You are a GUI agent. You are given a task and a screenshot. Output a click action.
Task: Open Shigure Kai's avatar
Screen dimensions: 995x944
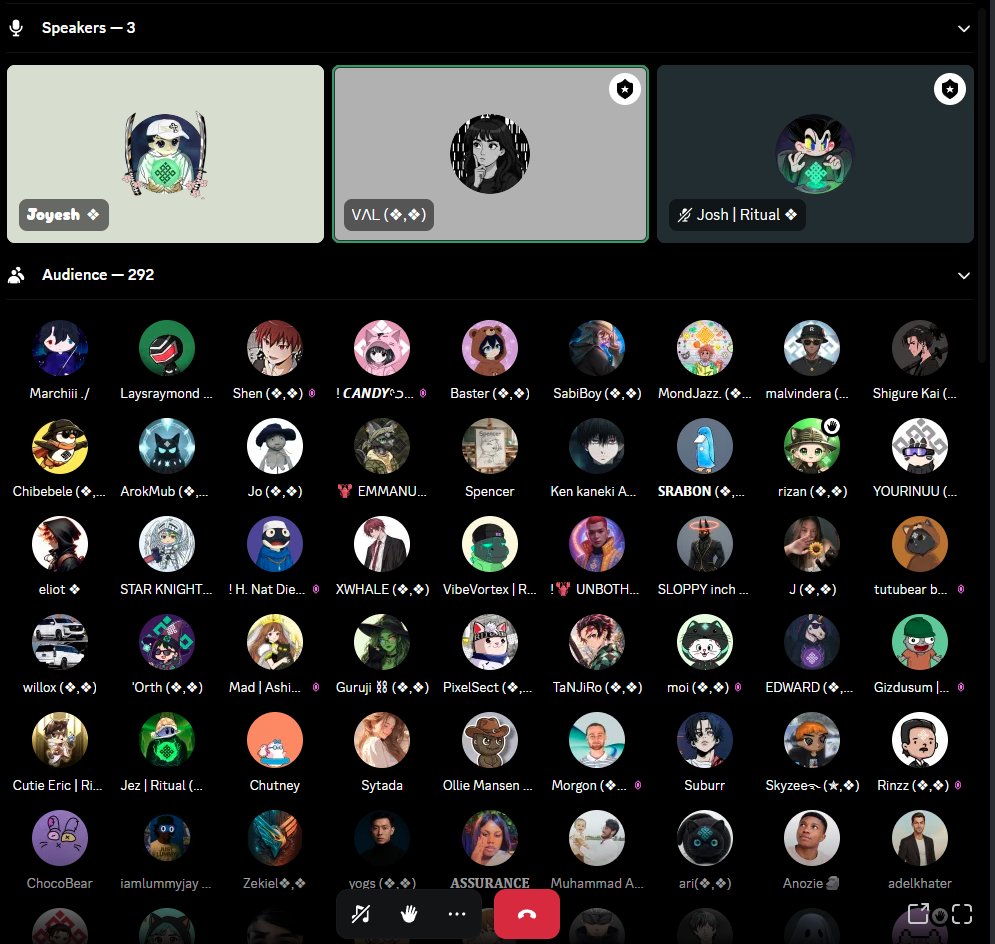tap(919, 348)
